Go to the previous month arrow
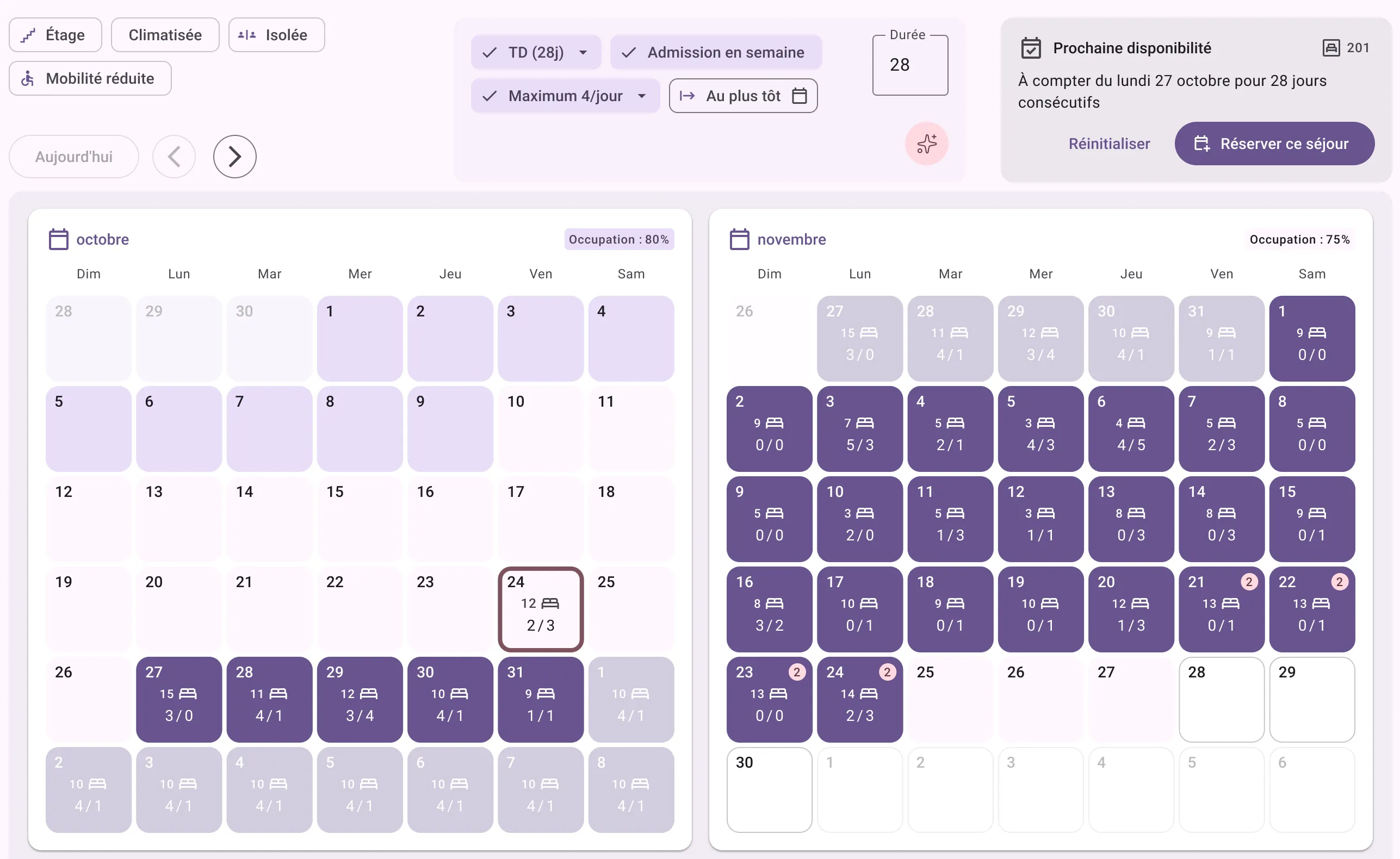 (174, 156)
